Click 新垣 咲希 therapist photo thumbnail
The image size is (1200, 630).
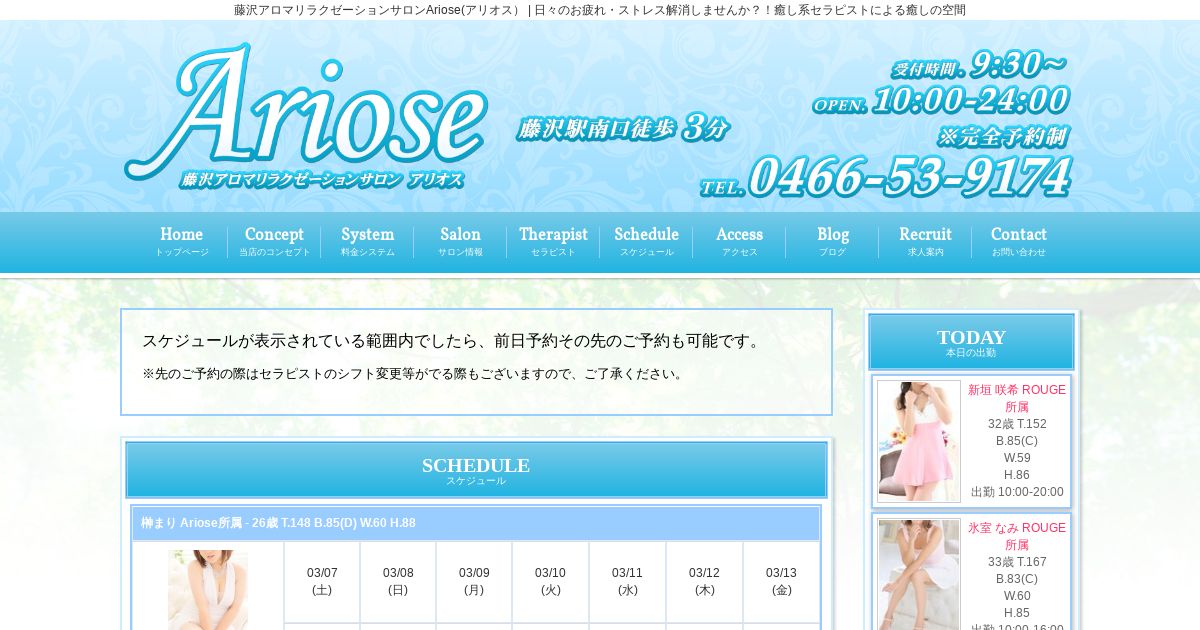pos(919,441)
